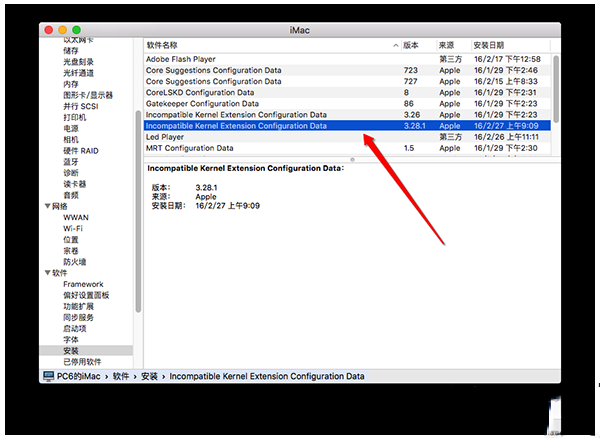Open 已停用软件 in the sidebar

[82, 362]
